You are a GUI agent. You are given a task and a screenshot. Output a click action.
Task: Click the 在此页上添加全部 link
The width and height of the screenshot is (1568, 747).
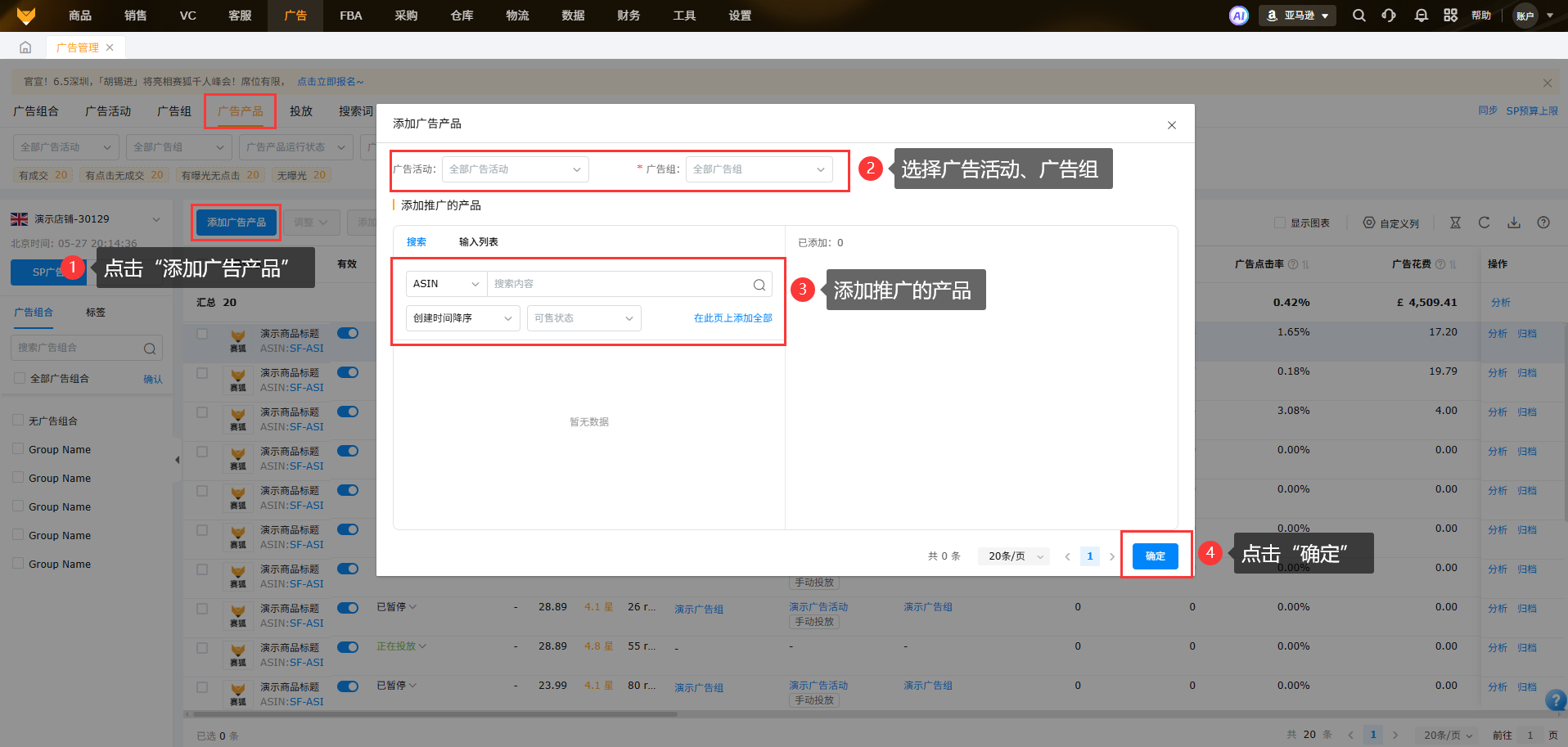[x=732, y=318]
